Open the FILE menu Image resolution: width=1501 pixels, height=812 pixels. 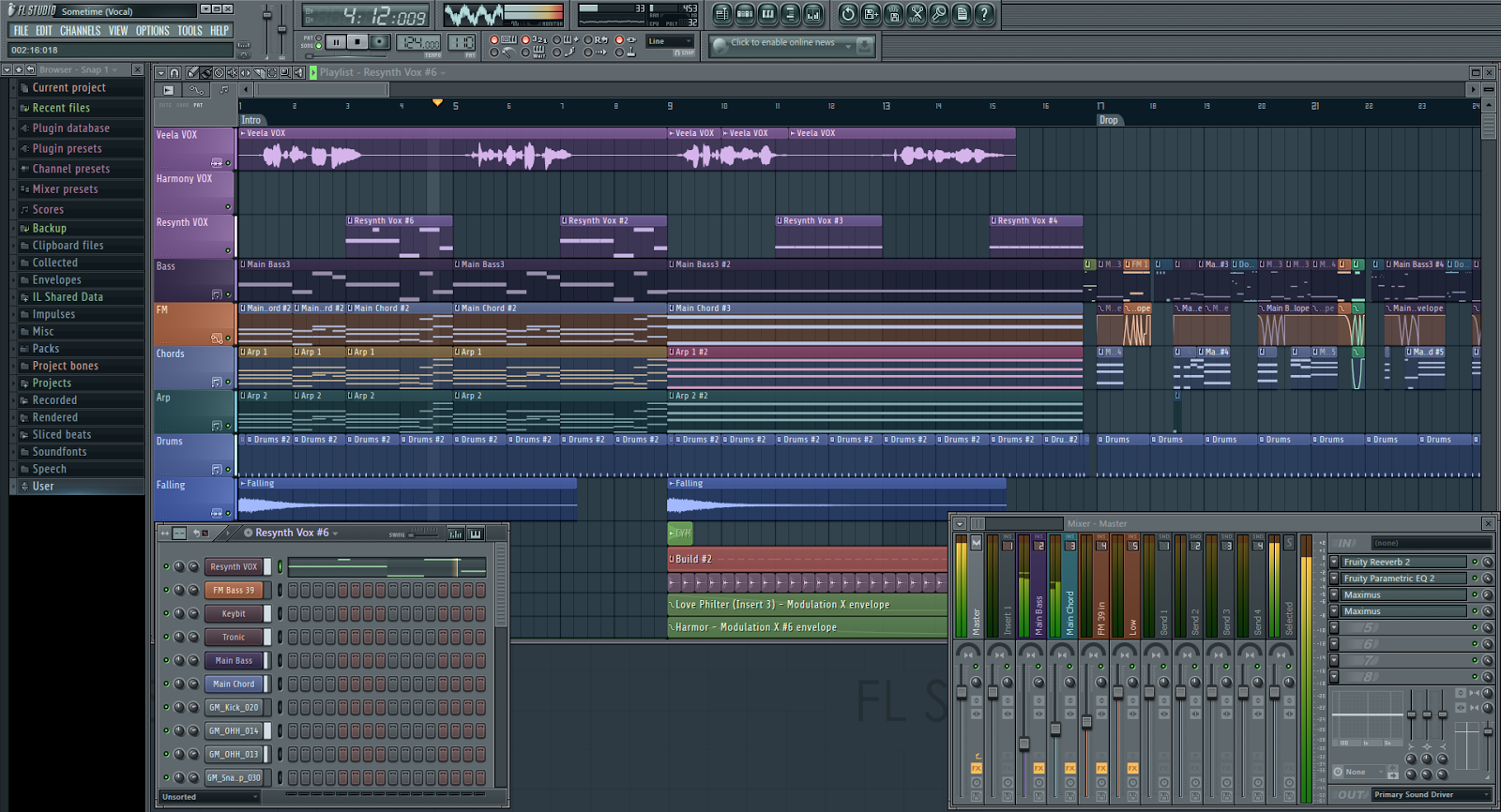[21, 31]
